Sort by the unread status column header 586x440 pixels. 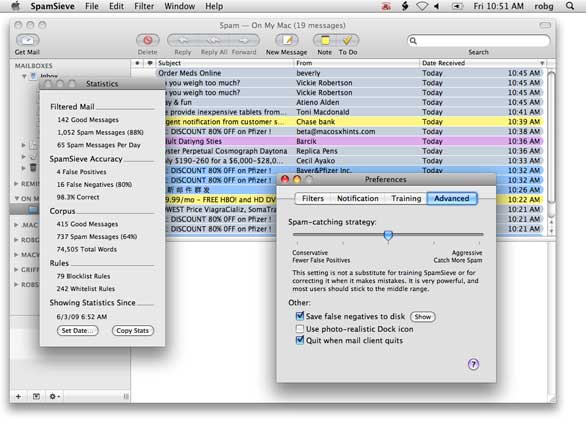pos(138,63)
